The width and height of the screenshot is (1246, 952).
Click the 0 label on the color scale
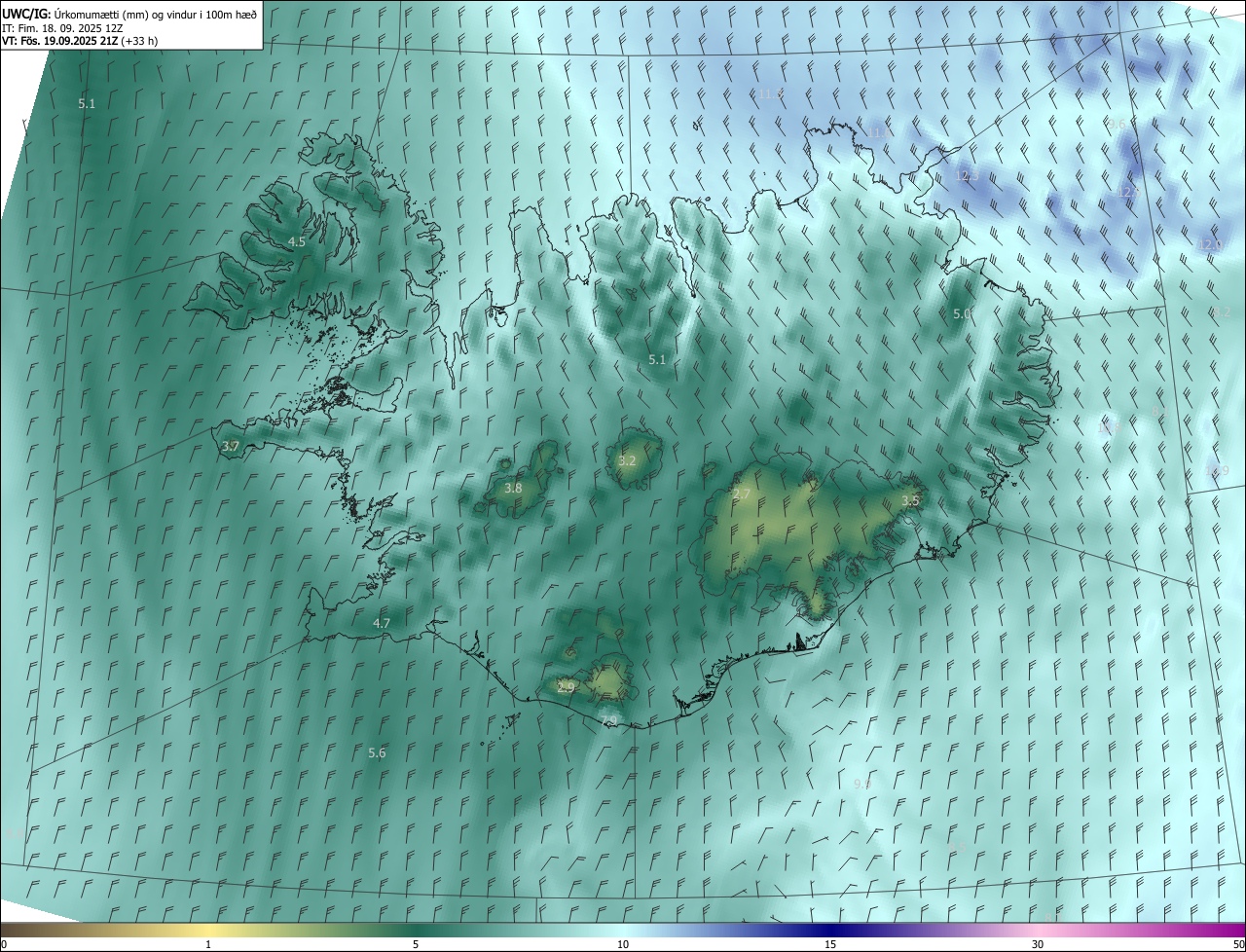point(4,944)
